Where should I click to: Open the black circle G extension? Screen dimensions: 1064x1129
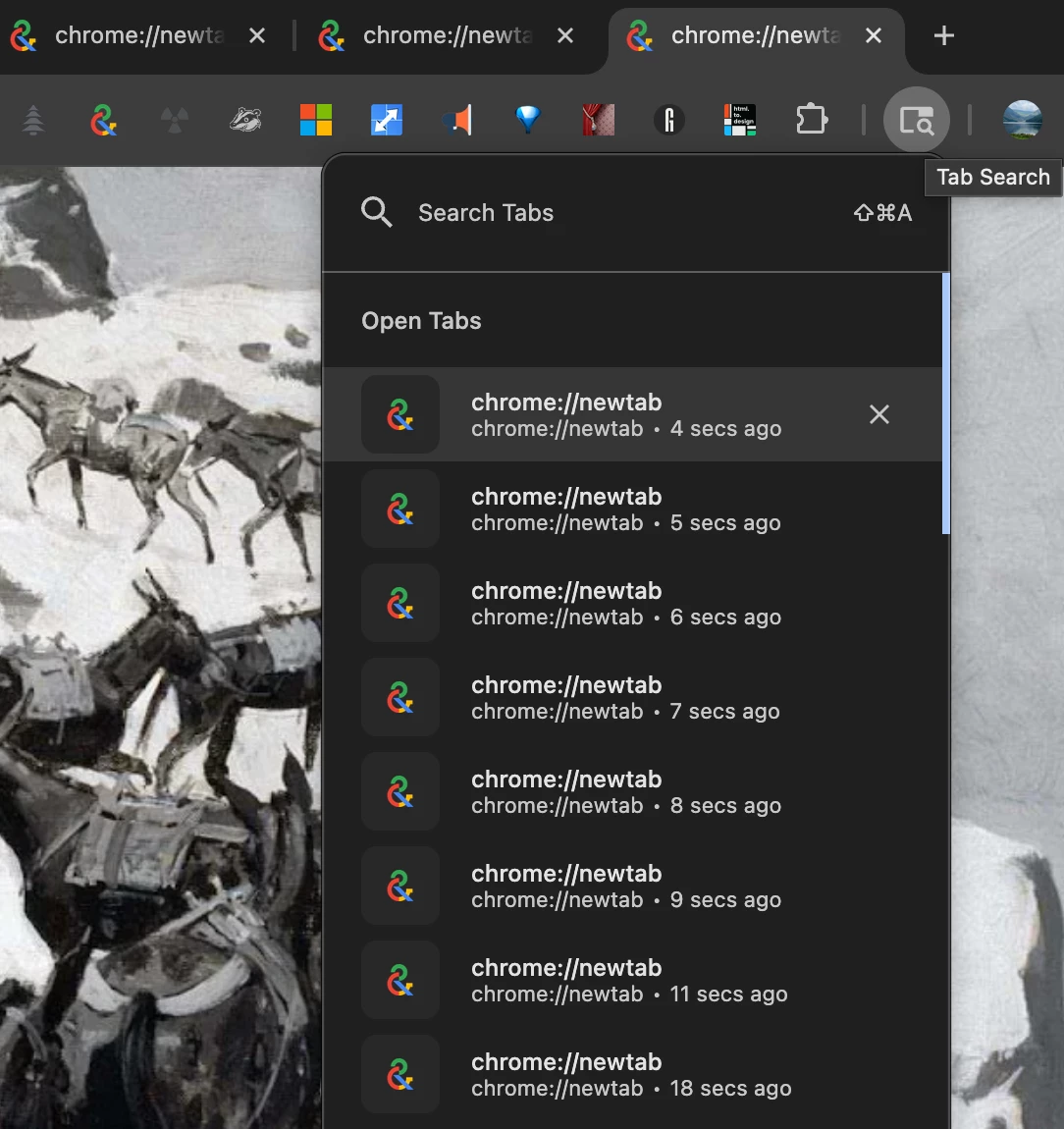pyautogui.click(x=668, y=120)
